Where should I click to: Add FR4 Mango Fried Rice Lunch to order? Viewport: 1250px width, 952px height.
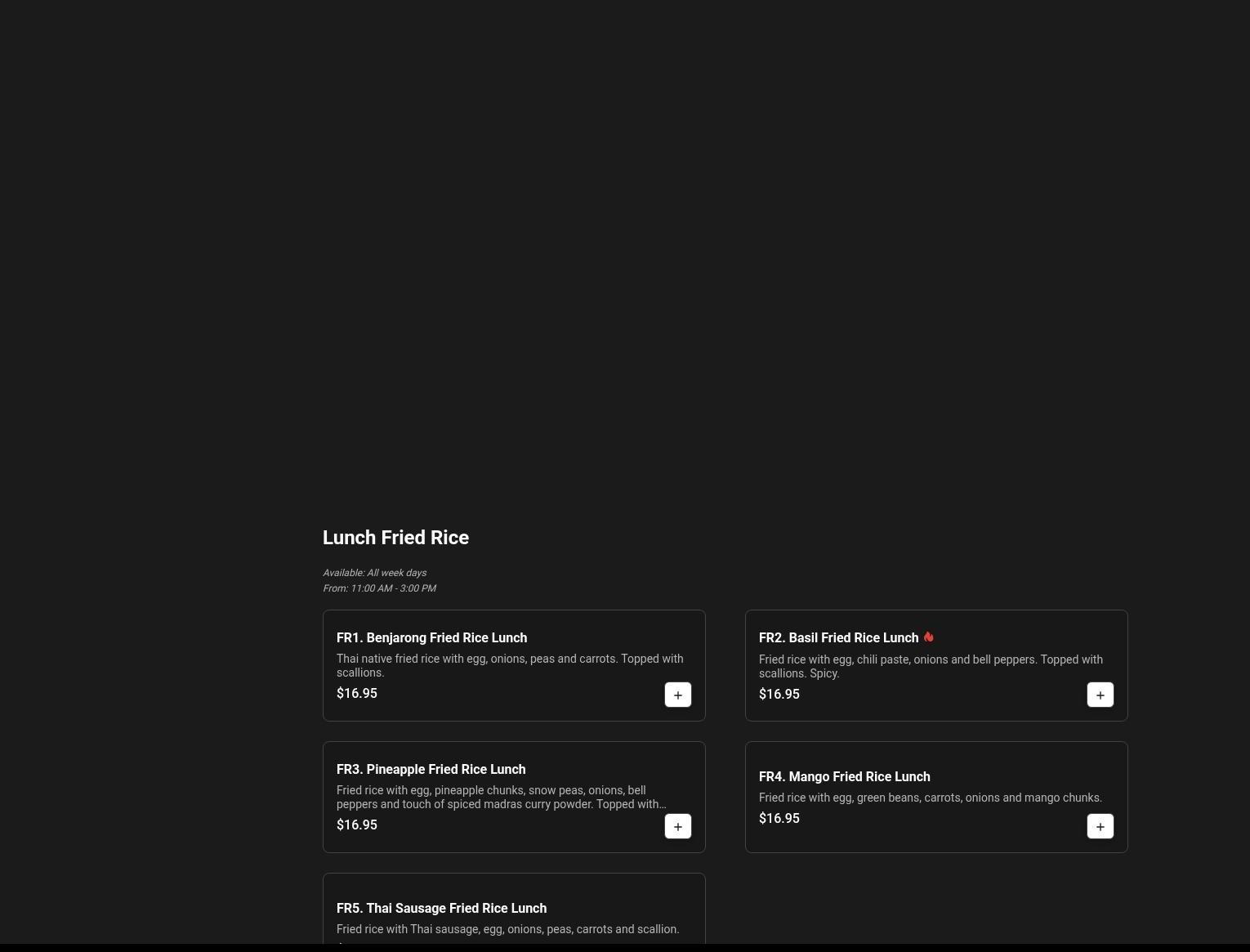coord(1100,826)
